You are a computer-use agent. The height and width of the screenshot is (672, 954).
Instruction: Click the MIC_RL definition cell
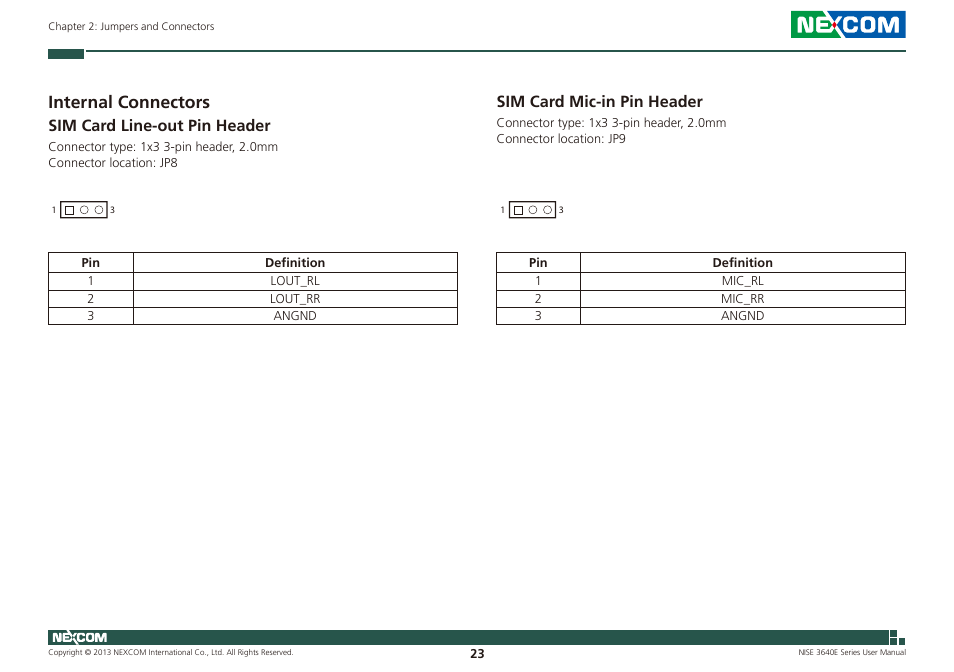(x=742, y=281)
